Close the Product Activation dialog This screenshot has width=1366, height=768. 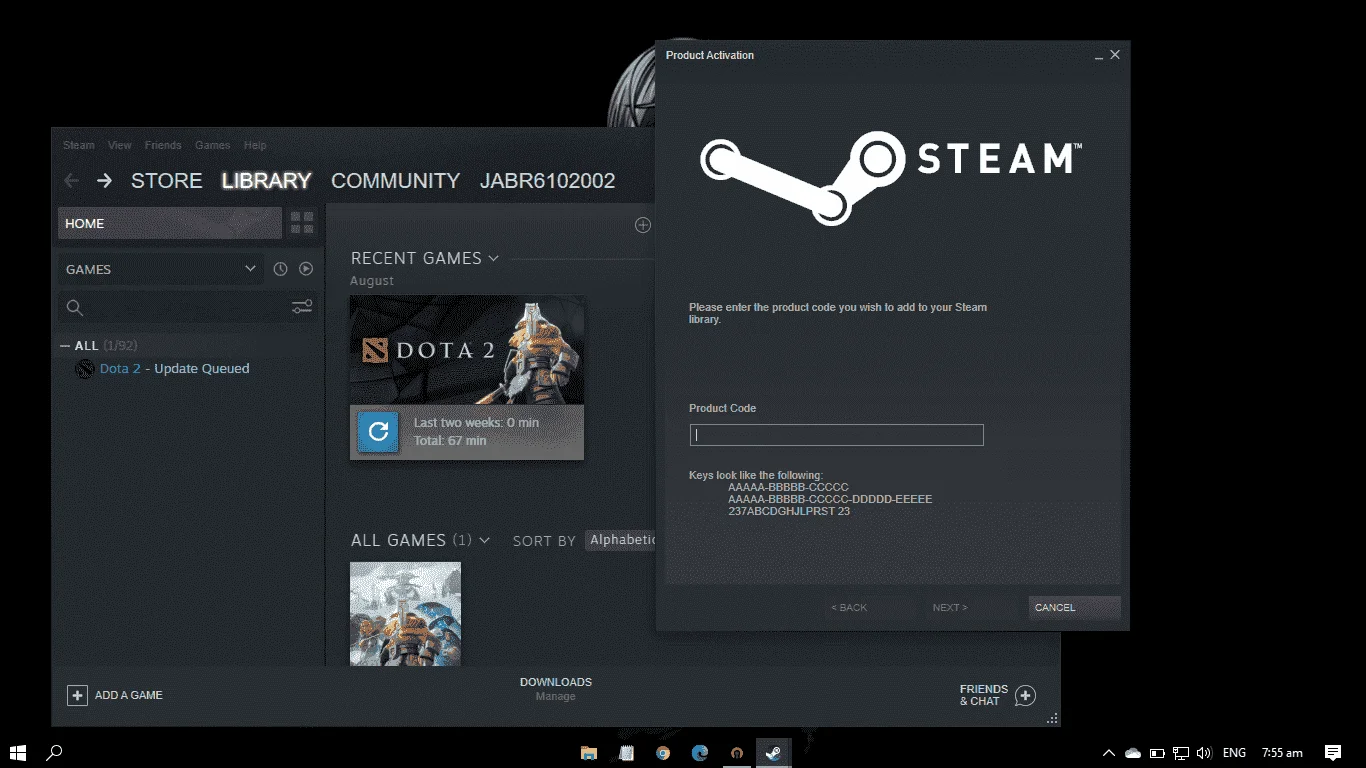1115,55
